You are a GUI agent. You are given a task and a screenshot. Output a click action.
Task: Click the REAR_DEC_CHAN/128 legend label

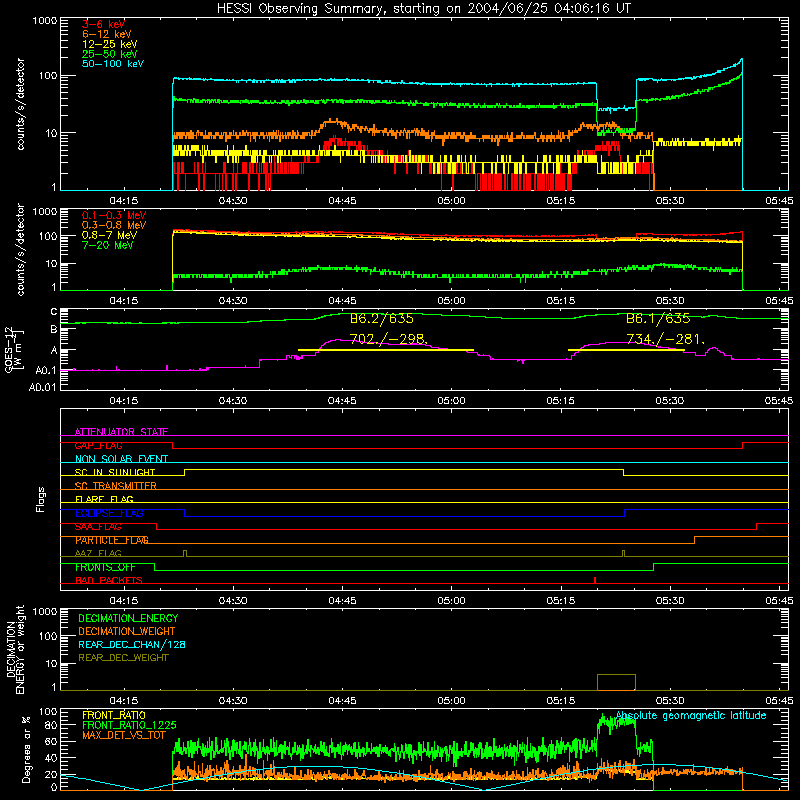click(132, 644)
